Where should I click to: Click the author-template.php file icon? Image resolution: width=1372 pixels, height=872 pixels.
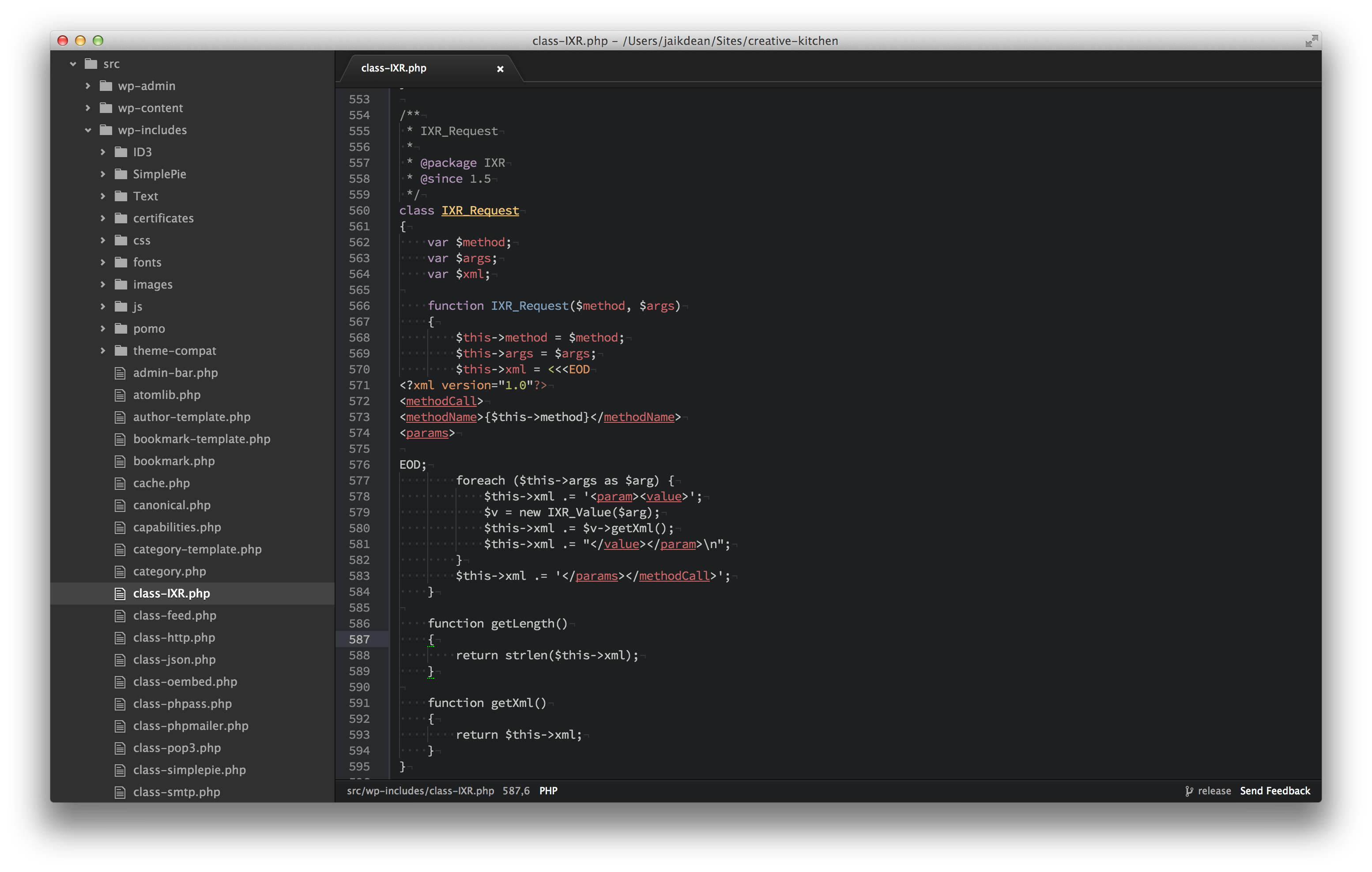[120, 417]
